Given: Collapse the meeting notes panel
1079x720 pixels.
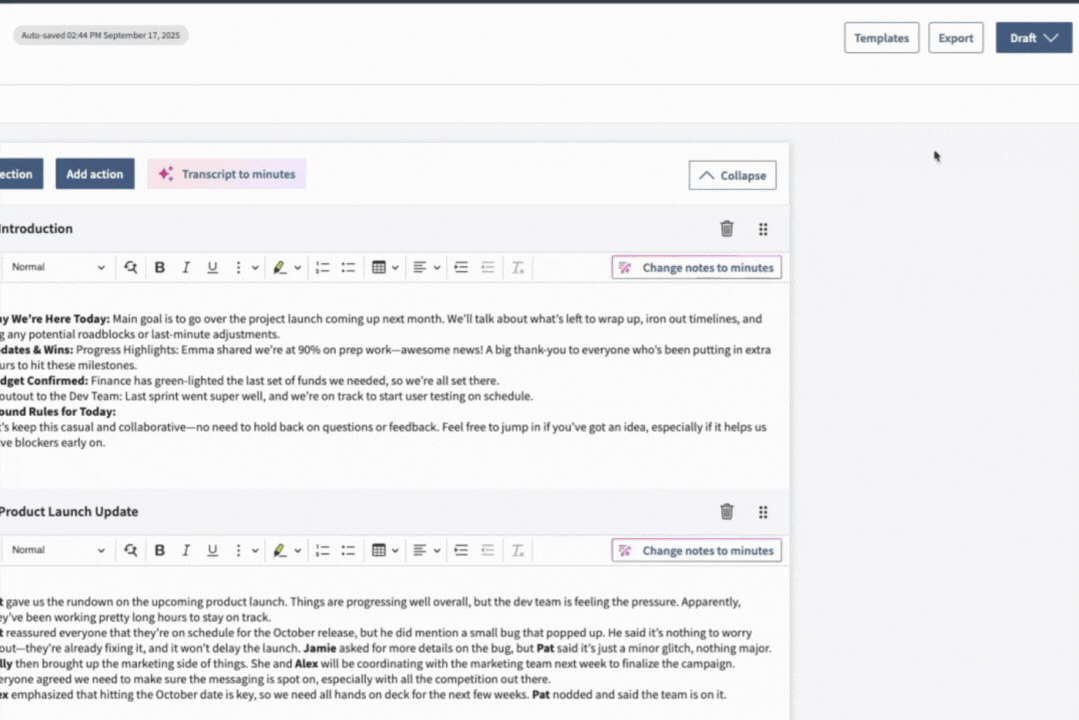Looking at the screenshot, I should (732, 175).
